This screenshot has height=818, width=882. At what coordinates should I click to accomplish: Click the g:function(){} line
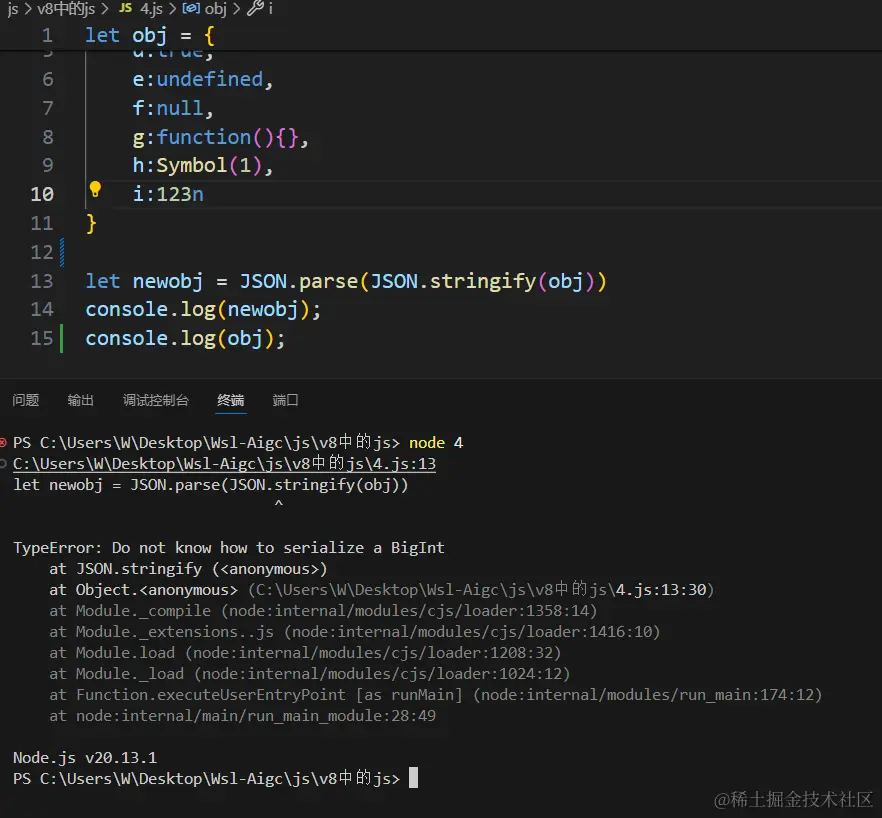point(220,137)
